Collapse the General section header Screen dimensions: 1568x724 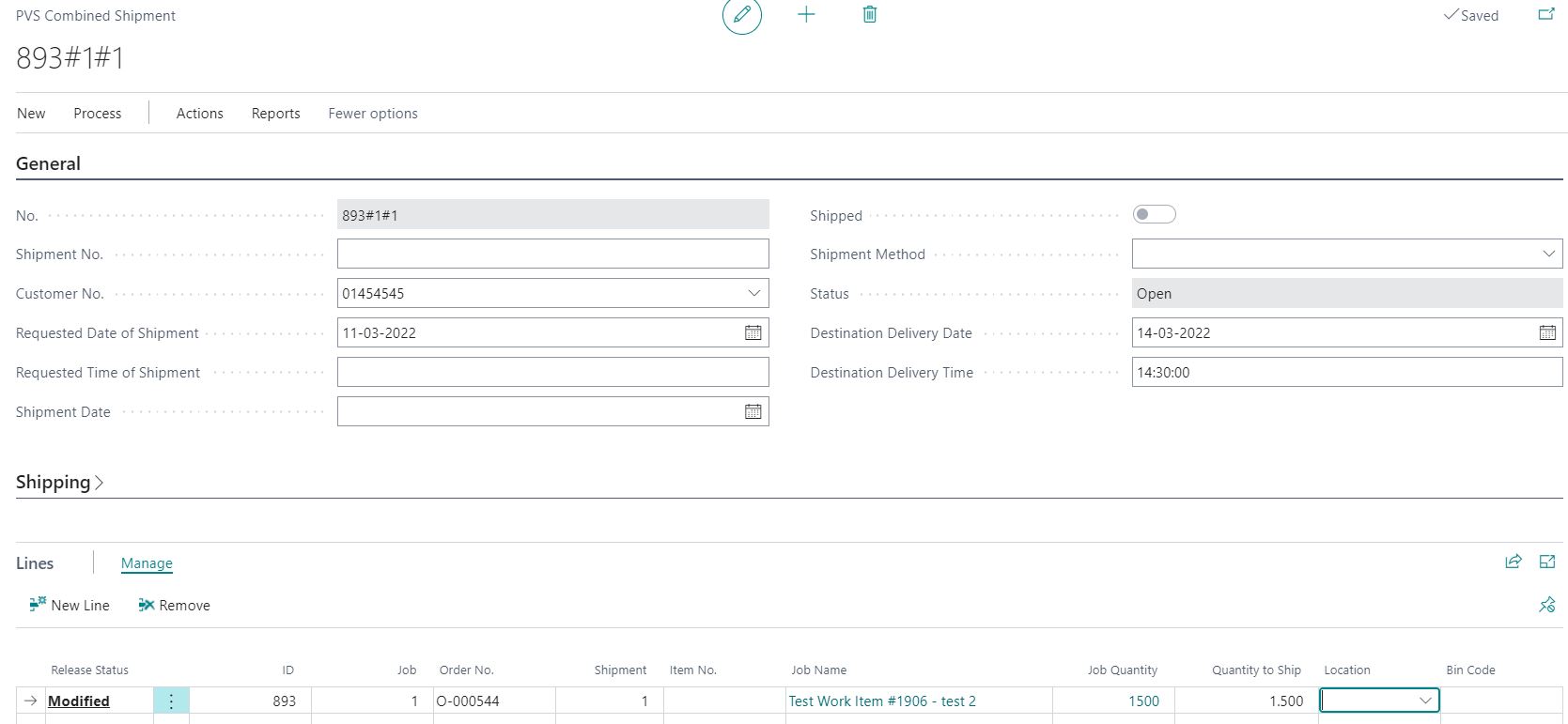click(48, 163)
